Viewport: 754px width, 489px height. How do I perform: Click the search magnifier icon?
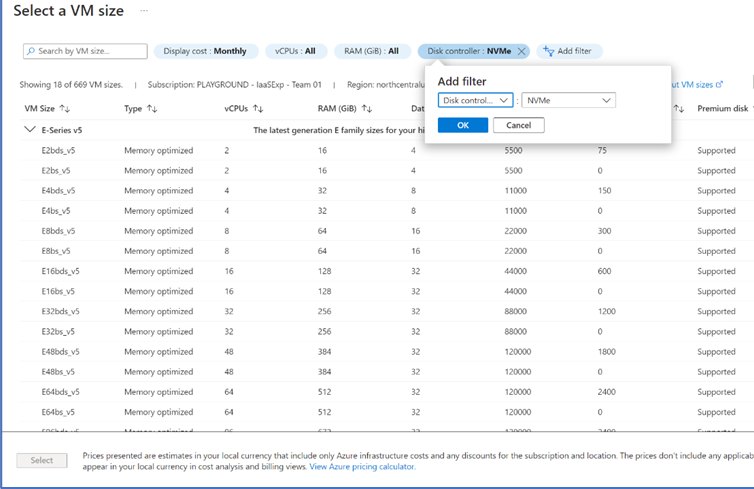pyautogui.click(x=31, y=51)
